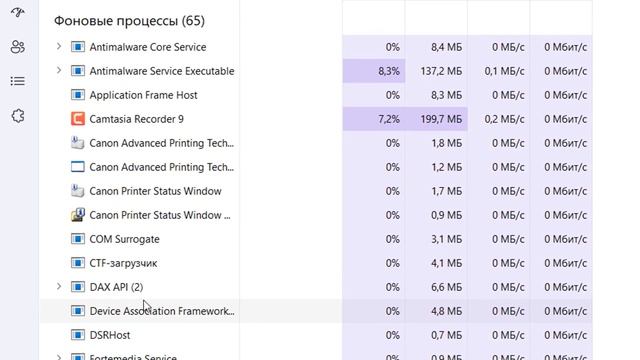Click the Camtasia Recorder 9 orange icon
The width and height of the screenshot is (640, 360).
point(78,119)
